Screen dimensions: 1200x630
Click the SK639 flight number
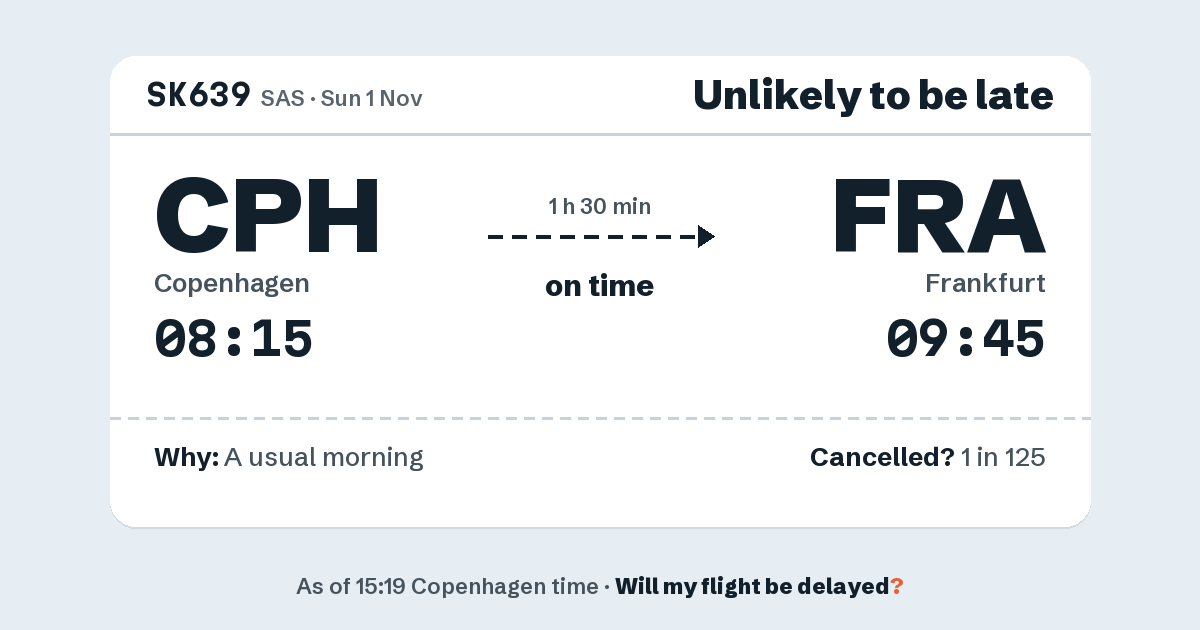tap(198, 95)
